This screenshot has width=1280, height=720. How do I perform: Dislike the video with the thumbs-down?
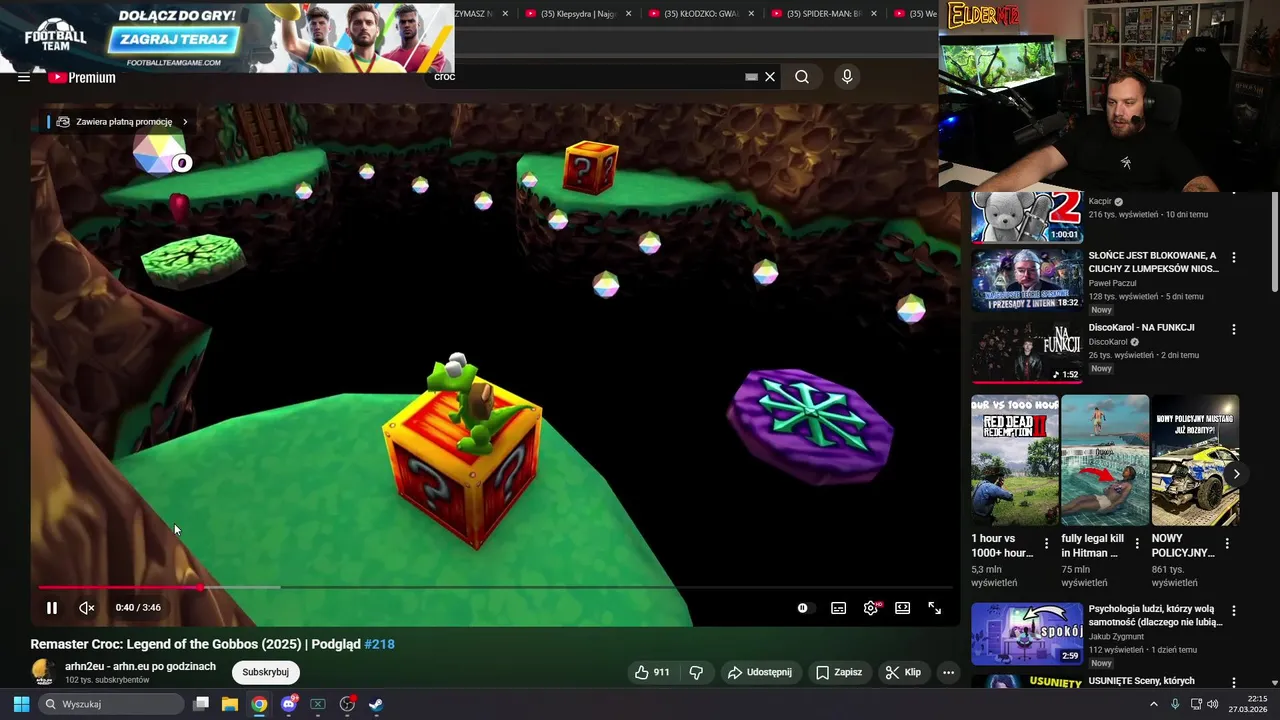(x=696, y=672)
